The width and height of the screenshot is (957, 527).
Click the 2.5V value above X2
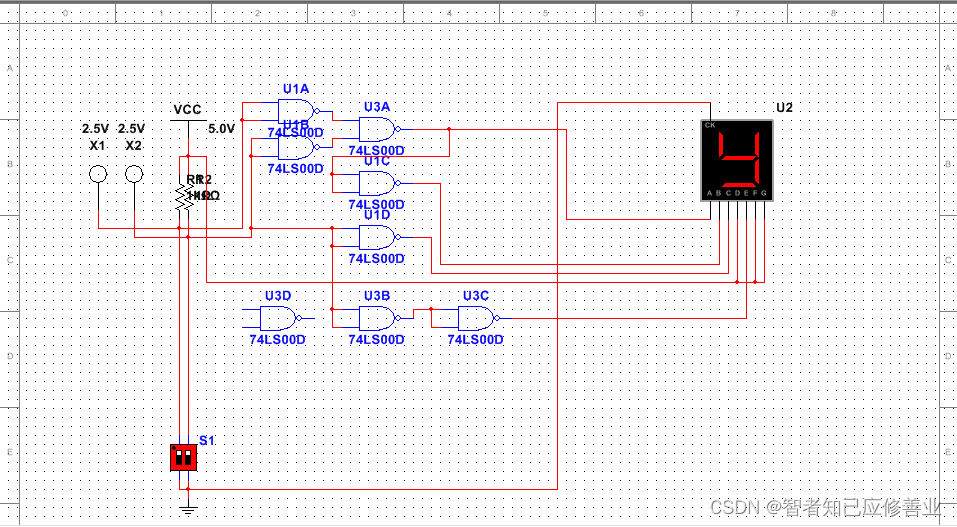tap(131, 128)
